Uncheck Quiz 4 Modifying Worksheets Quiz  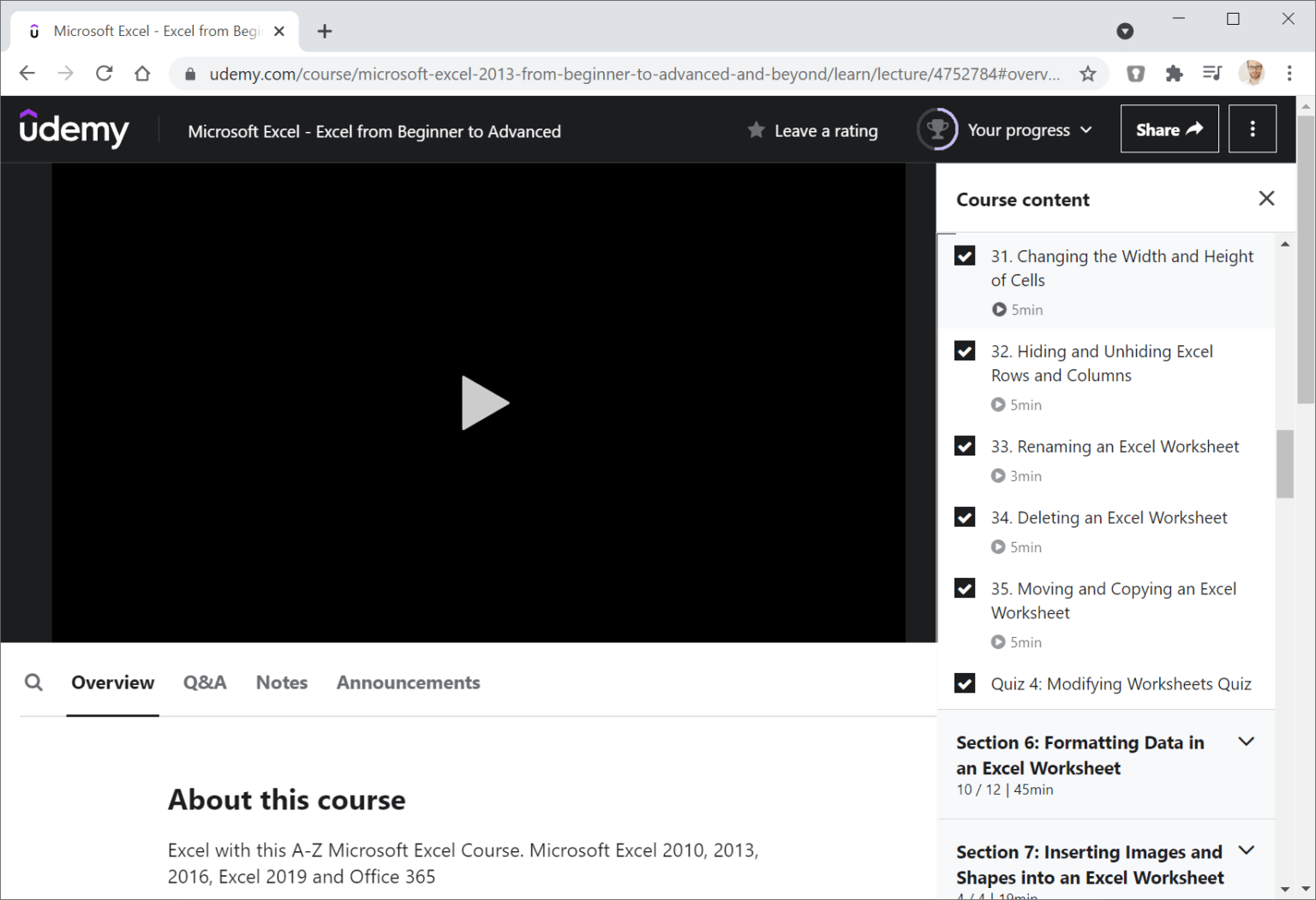[x=965, y=683]
